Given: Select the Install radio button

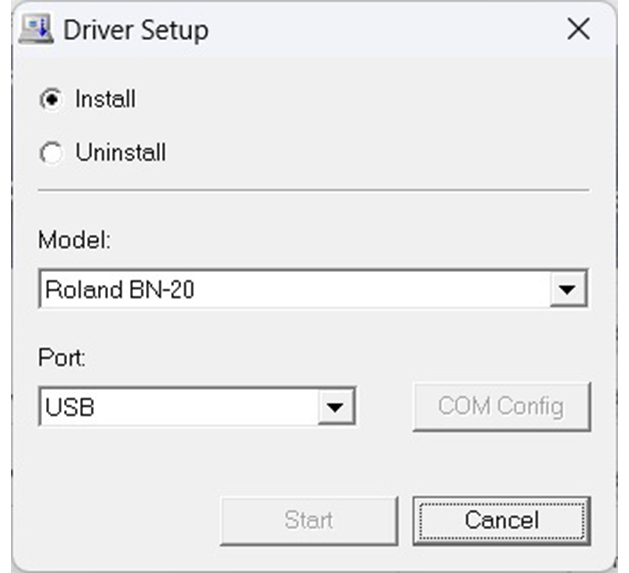Looking at the screenshot, I should coord(51,99).
